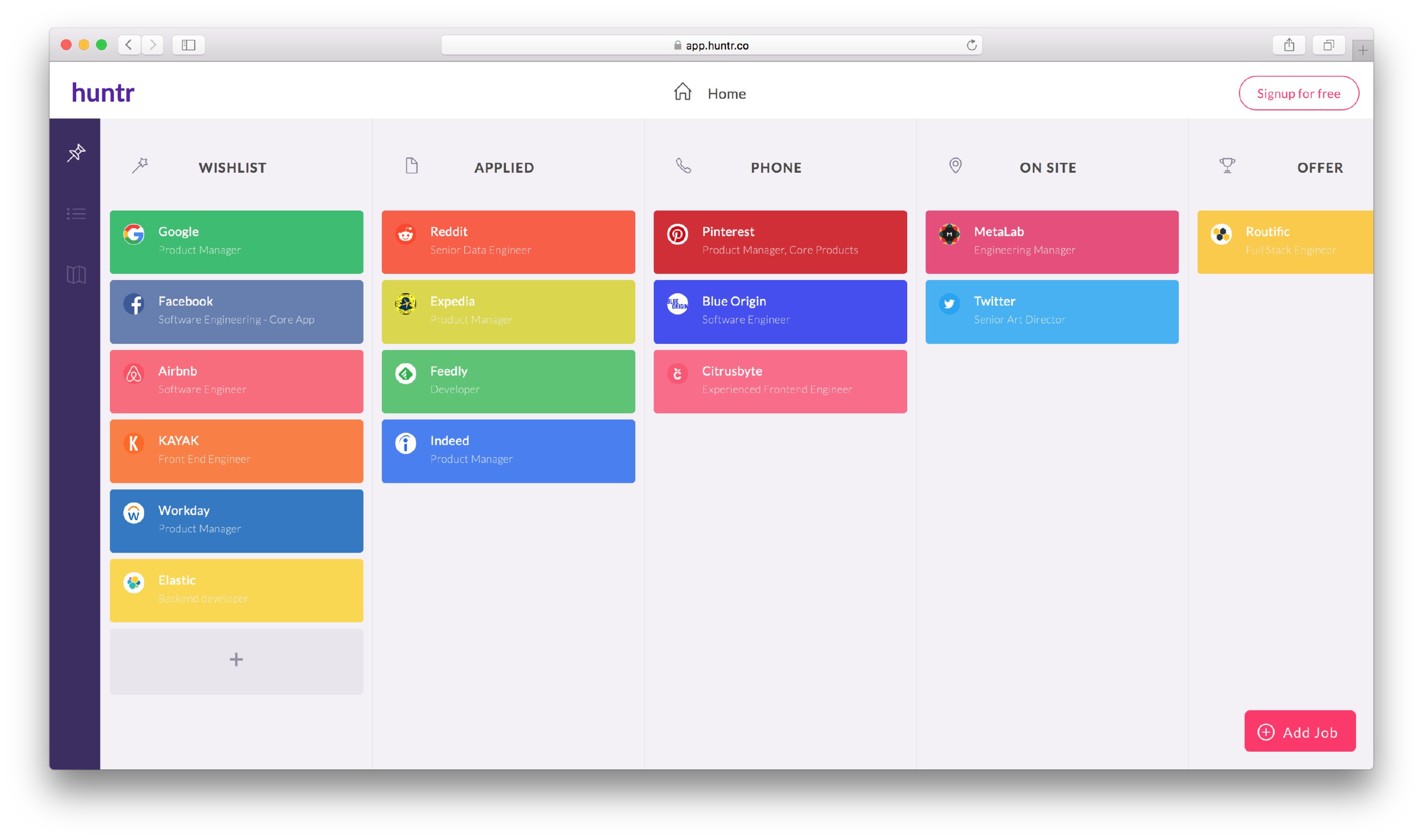Click 'Workday' company name
This screenshot has height=840, width=1423.
(x=184, y=511)
